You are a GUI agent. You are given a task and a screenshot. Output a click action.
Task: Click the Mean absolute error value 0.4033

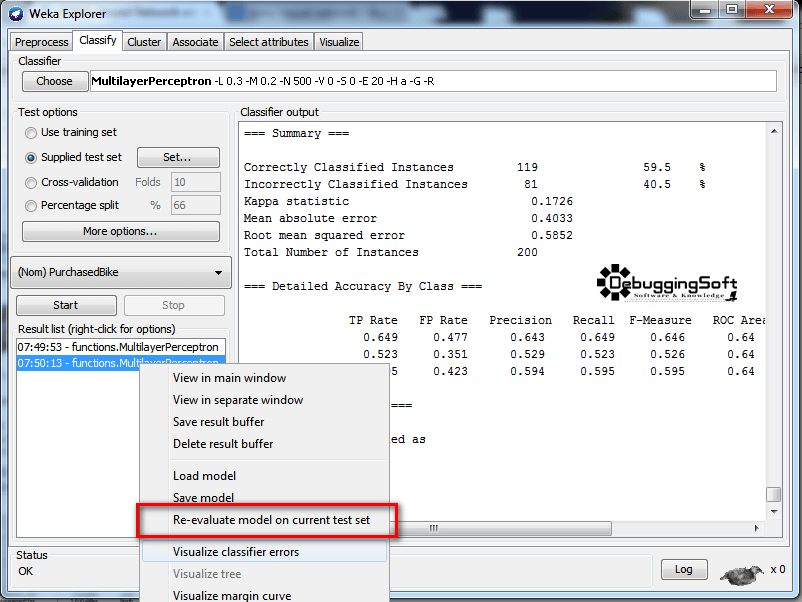pos(552,218)
